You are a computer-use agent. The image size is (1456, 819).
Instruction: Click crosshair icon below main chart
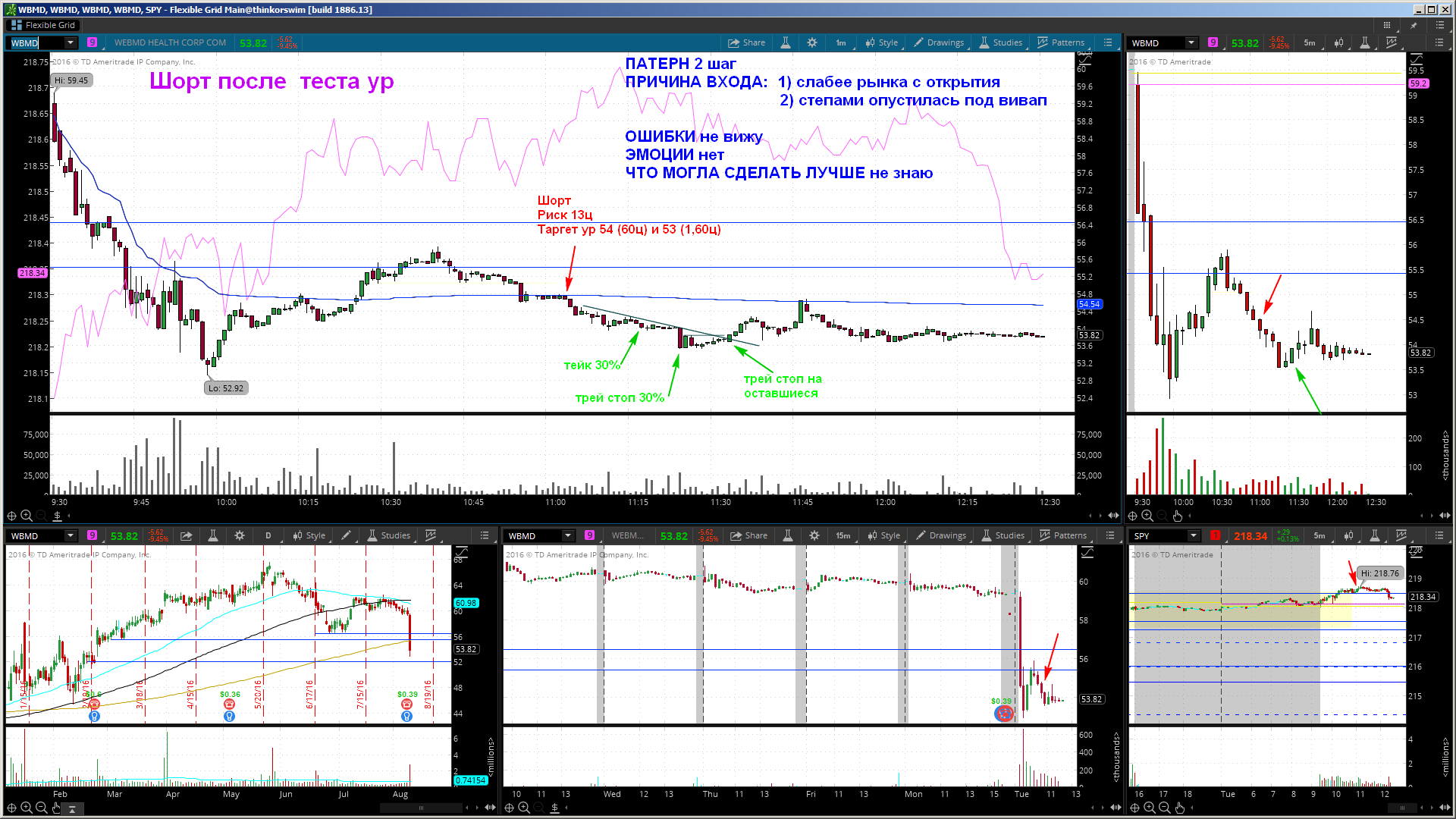click(11, 516)
